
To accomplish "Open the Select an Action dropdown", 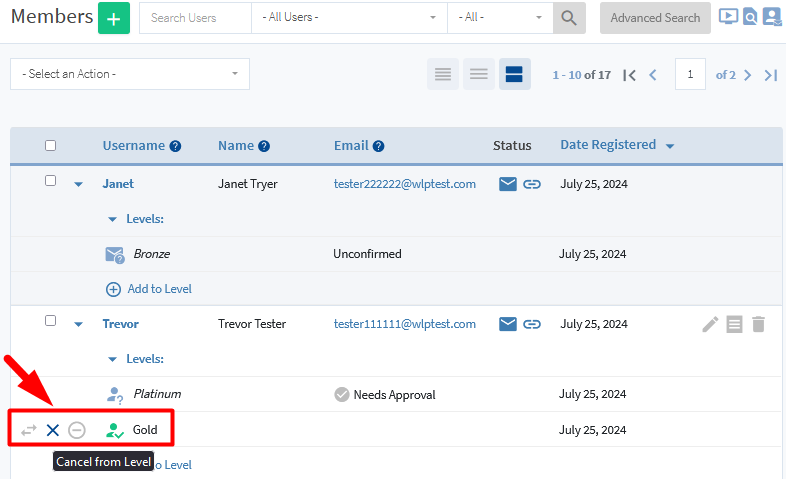I will (130, 74).
